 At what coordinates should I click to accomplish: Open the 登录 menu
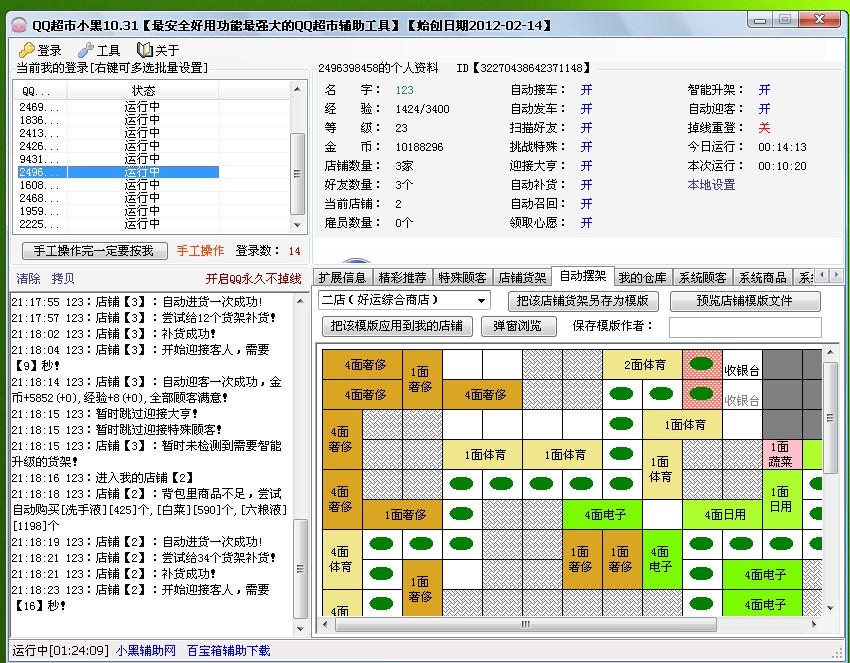[x=40, y=50]
